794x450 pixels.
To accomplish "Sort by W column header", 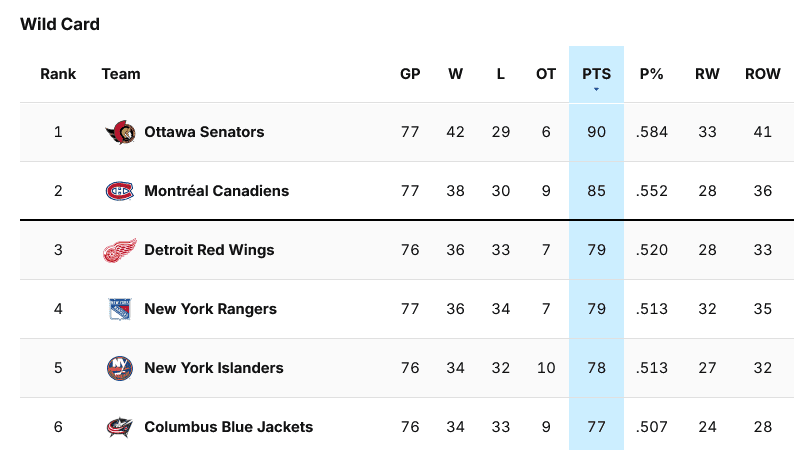I will [x=455, y=74].
